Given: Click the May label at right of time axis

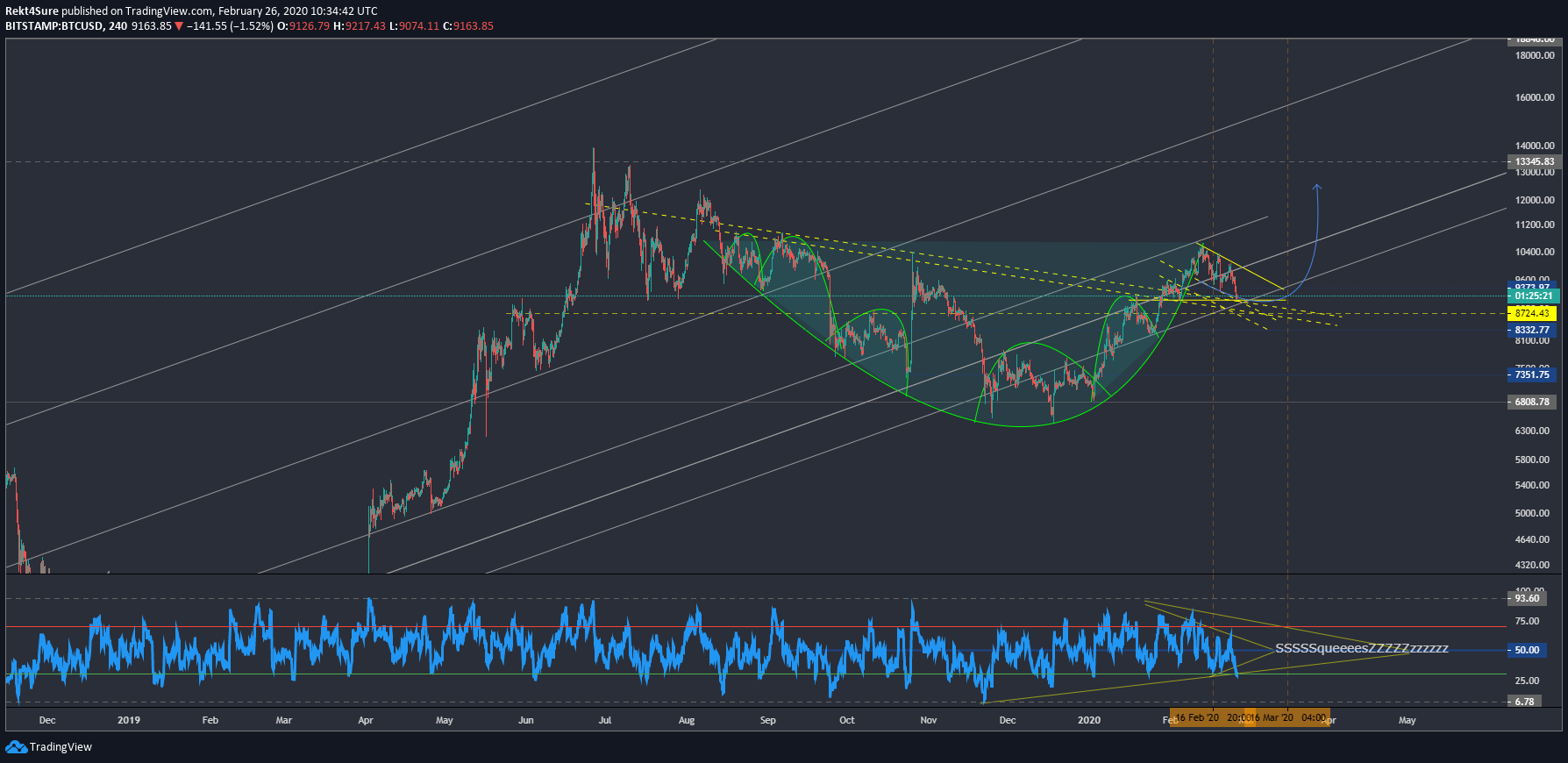Looking at the screenshot, I should click(x=1407, y=720).
